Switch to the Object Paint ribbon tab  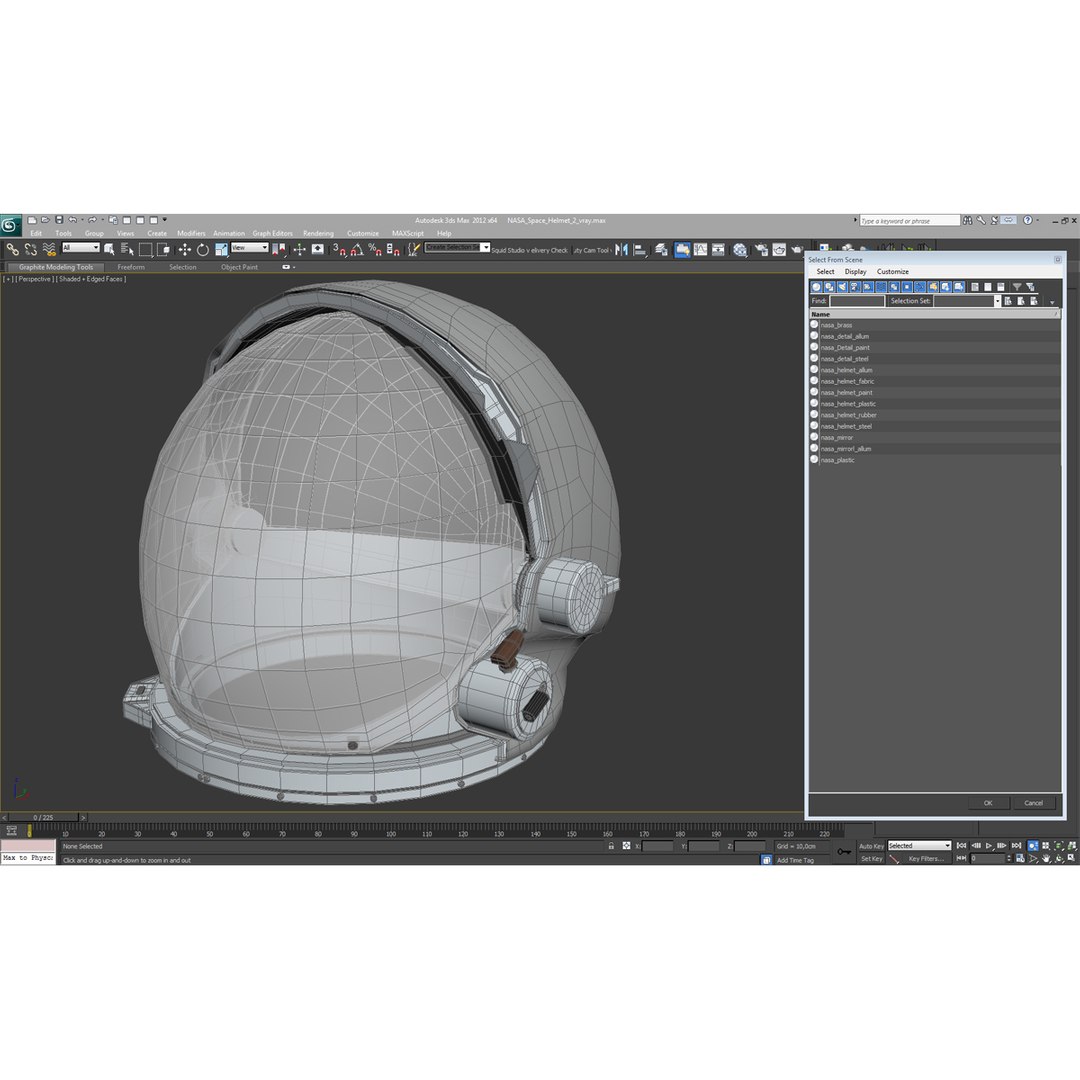point(239,267)
